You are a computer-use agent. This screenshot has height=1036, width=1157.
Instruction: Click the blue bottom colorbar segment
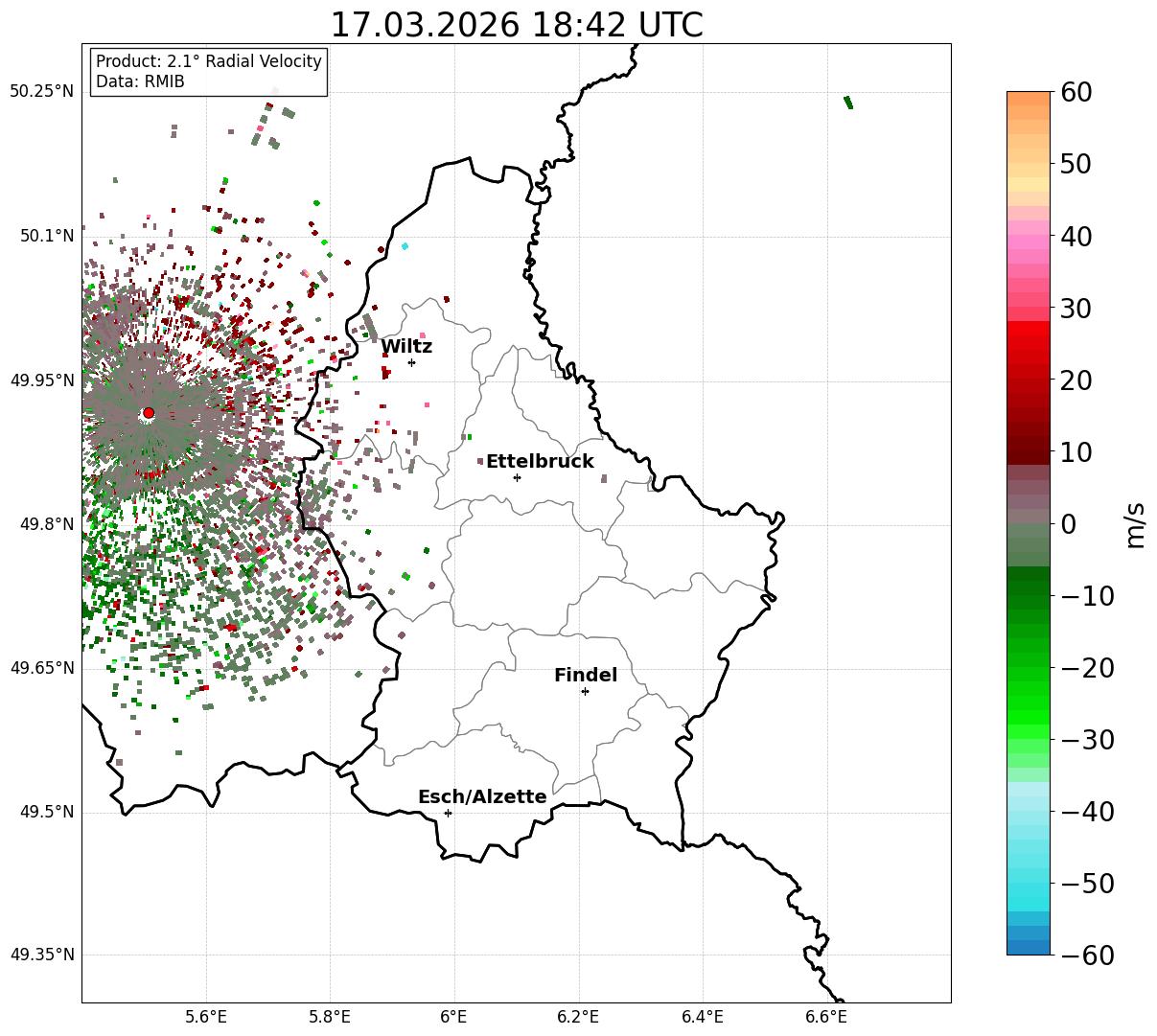tap(1029, 947)
